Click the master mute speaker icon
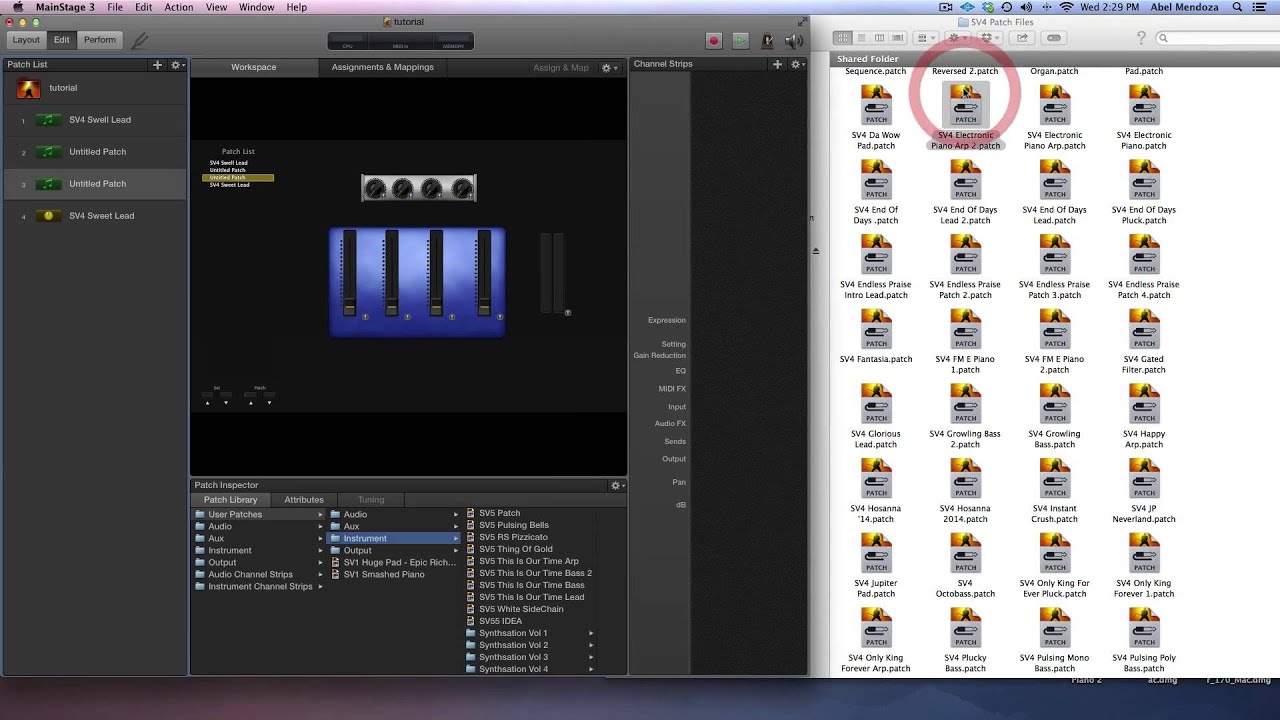 [x=794, y=40]
